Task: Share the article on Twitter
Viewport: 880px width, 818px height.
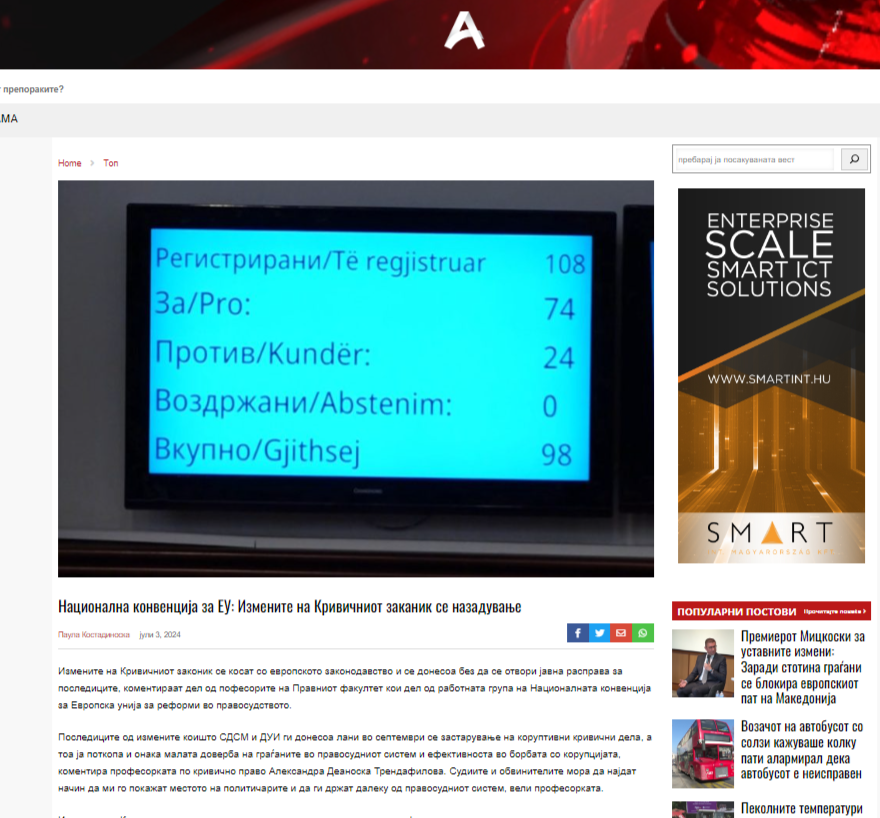Action: (599, 633)
